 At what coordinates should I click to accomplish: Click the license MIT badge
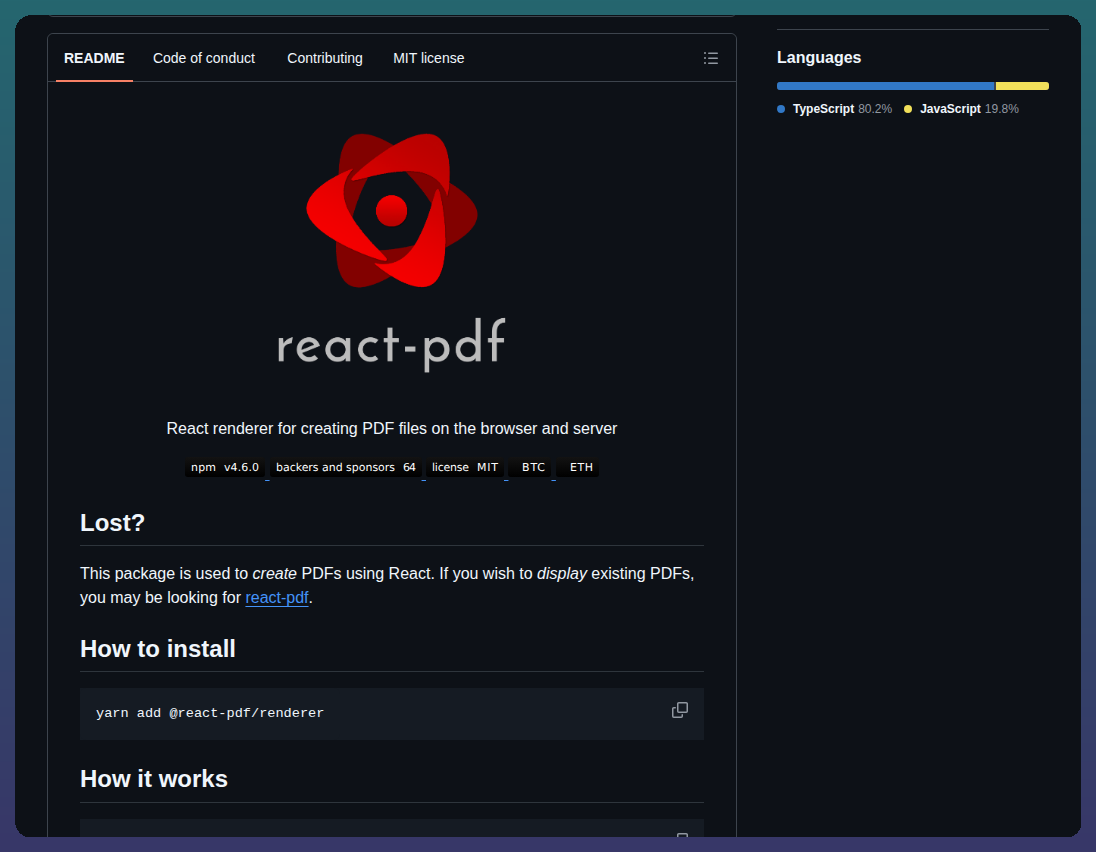[x=465, y=467]
